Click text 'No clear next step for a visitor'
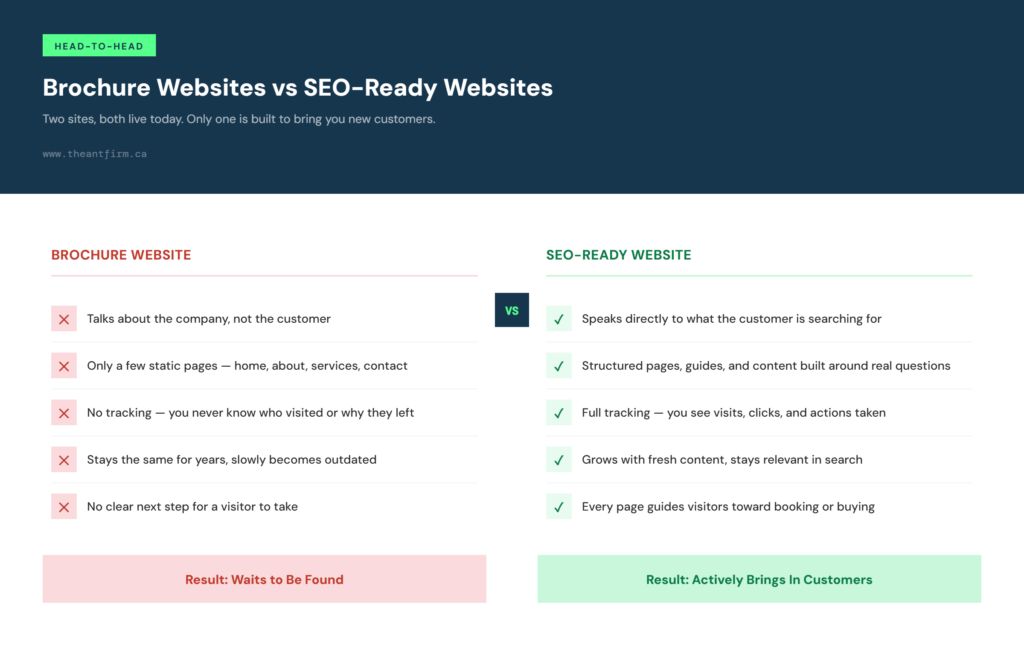The image size is (1024, 654). (193, 507)
